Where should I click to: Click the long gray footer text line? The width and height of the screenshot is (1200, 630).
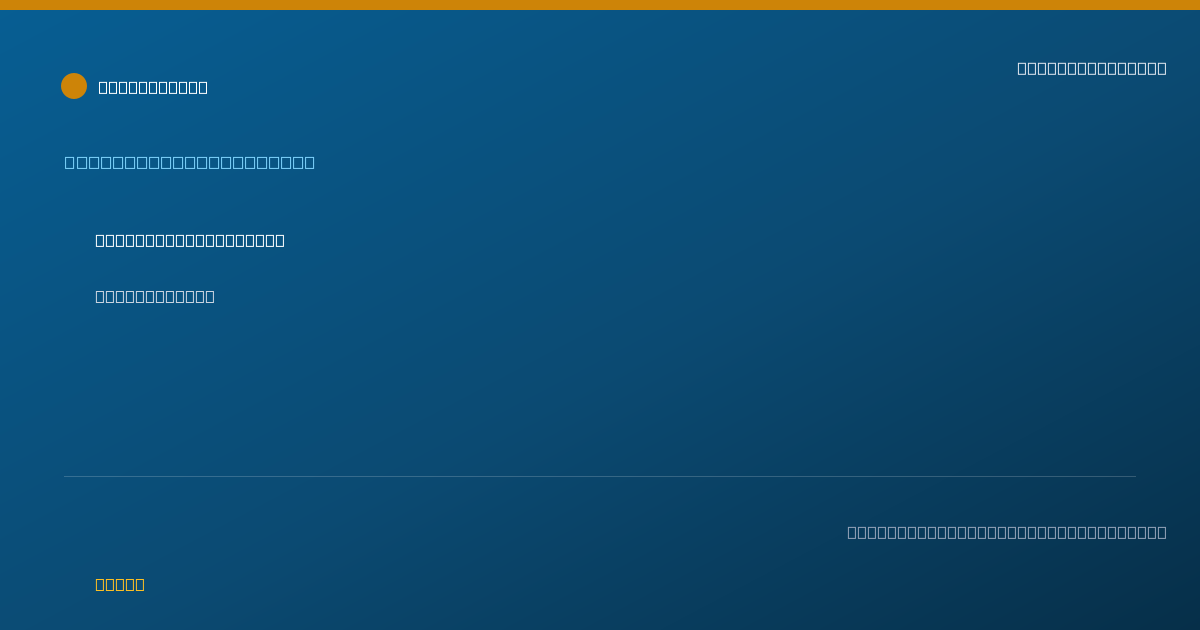click(1007, 532)
